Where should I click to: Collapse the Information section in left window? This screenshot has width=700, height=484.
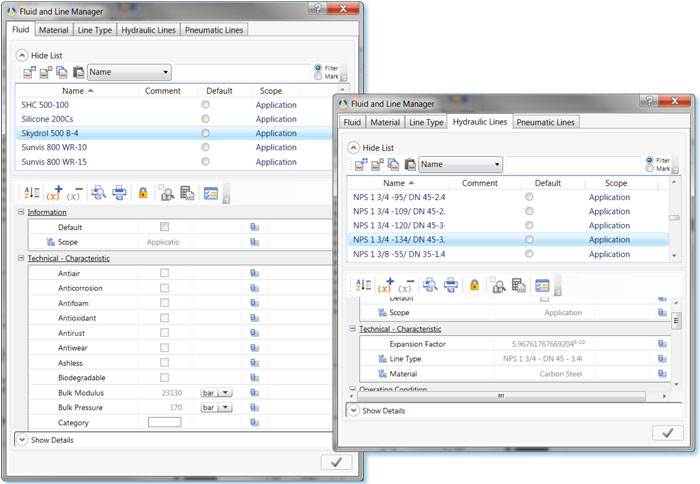(x=21, y=212)
